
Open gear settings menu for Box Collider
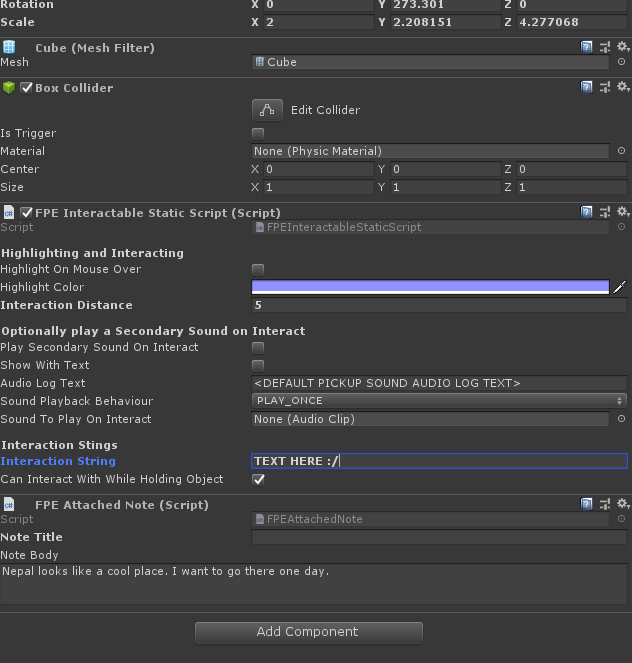pyautogui.click(x=622, y=87)
